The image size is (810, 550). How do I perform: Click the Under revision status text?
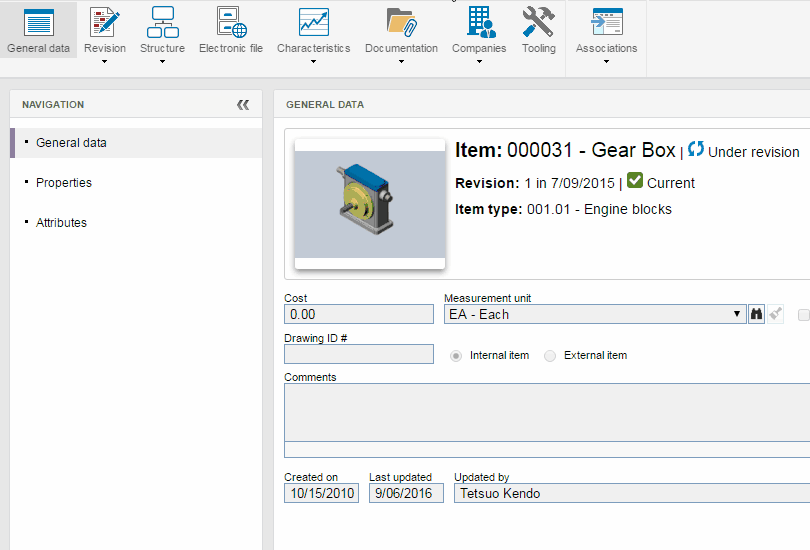tap(754, 152)
